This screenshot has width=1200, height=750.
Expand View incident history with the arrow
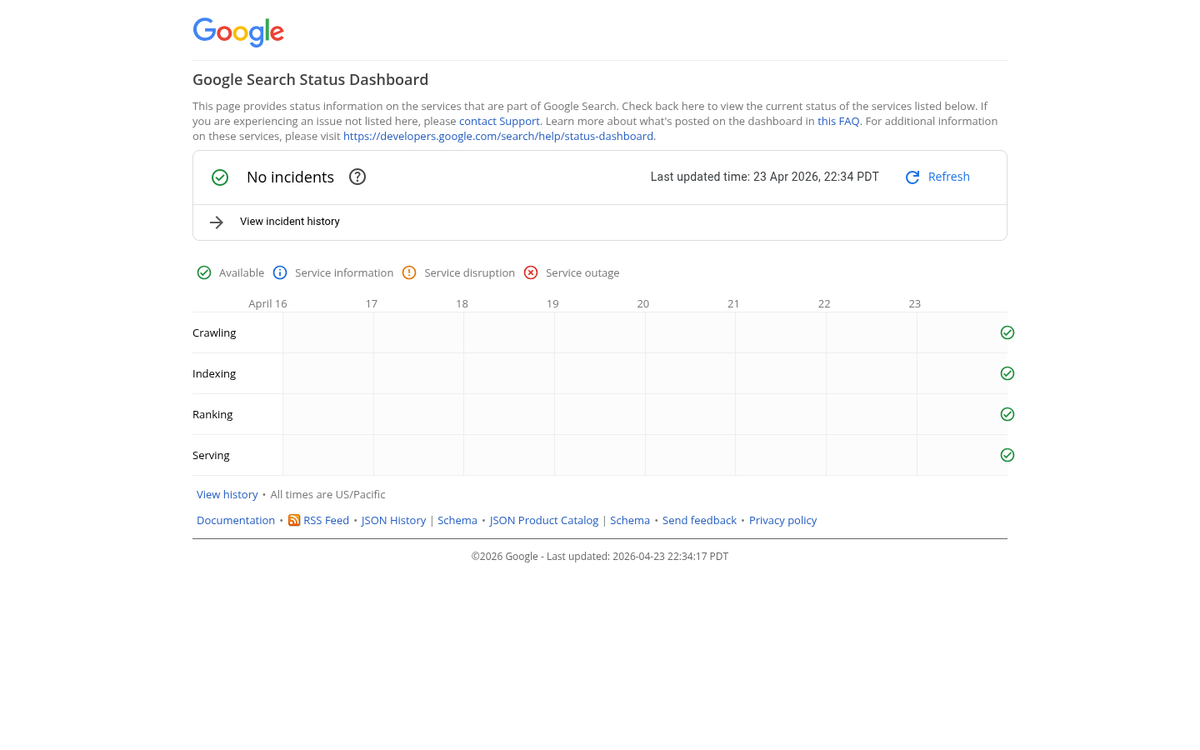point(289,221)
